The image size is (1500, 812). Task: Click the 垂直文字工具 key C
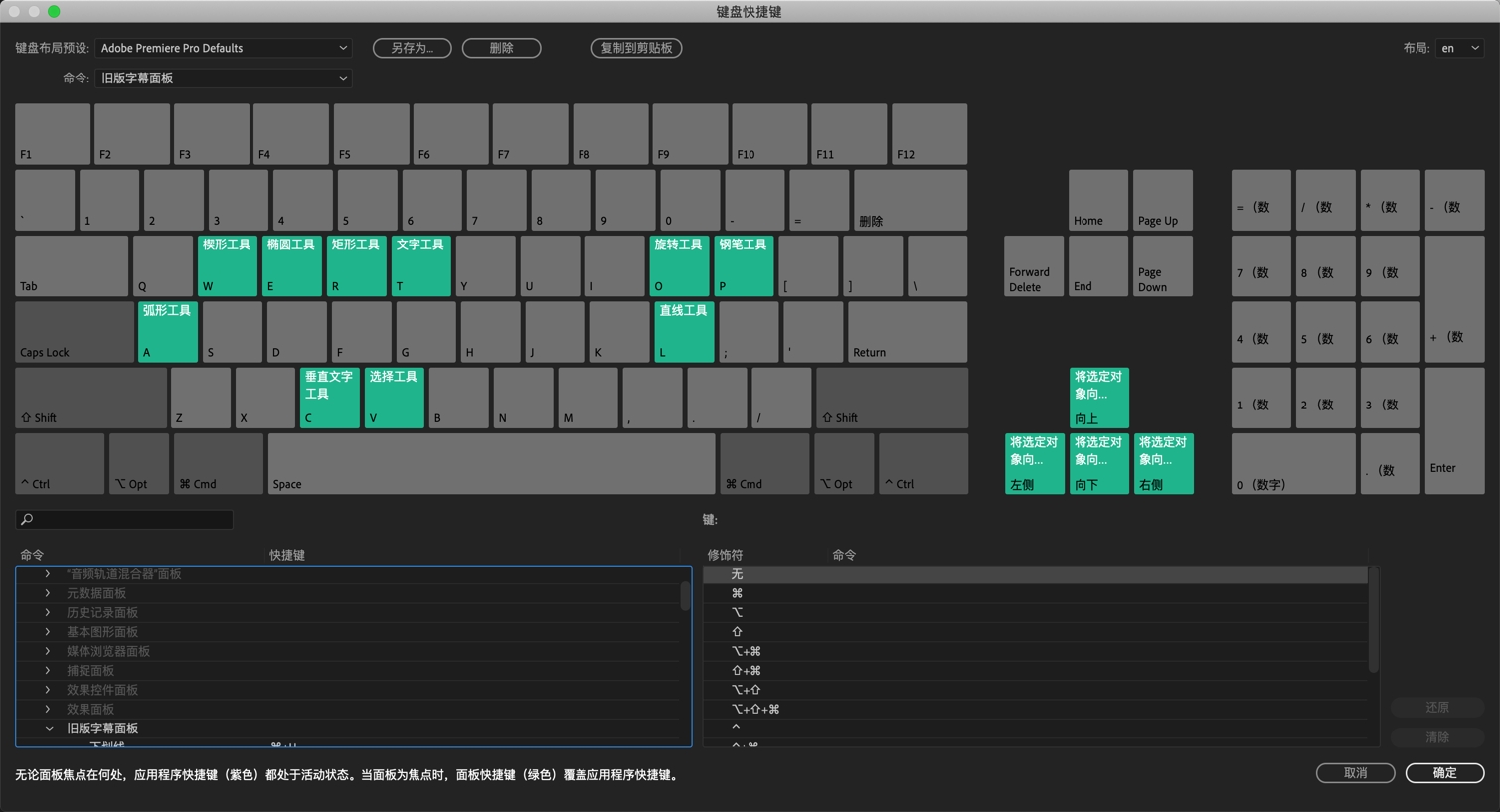coord(329,398)
